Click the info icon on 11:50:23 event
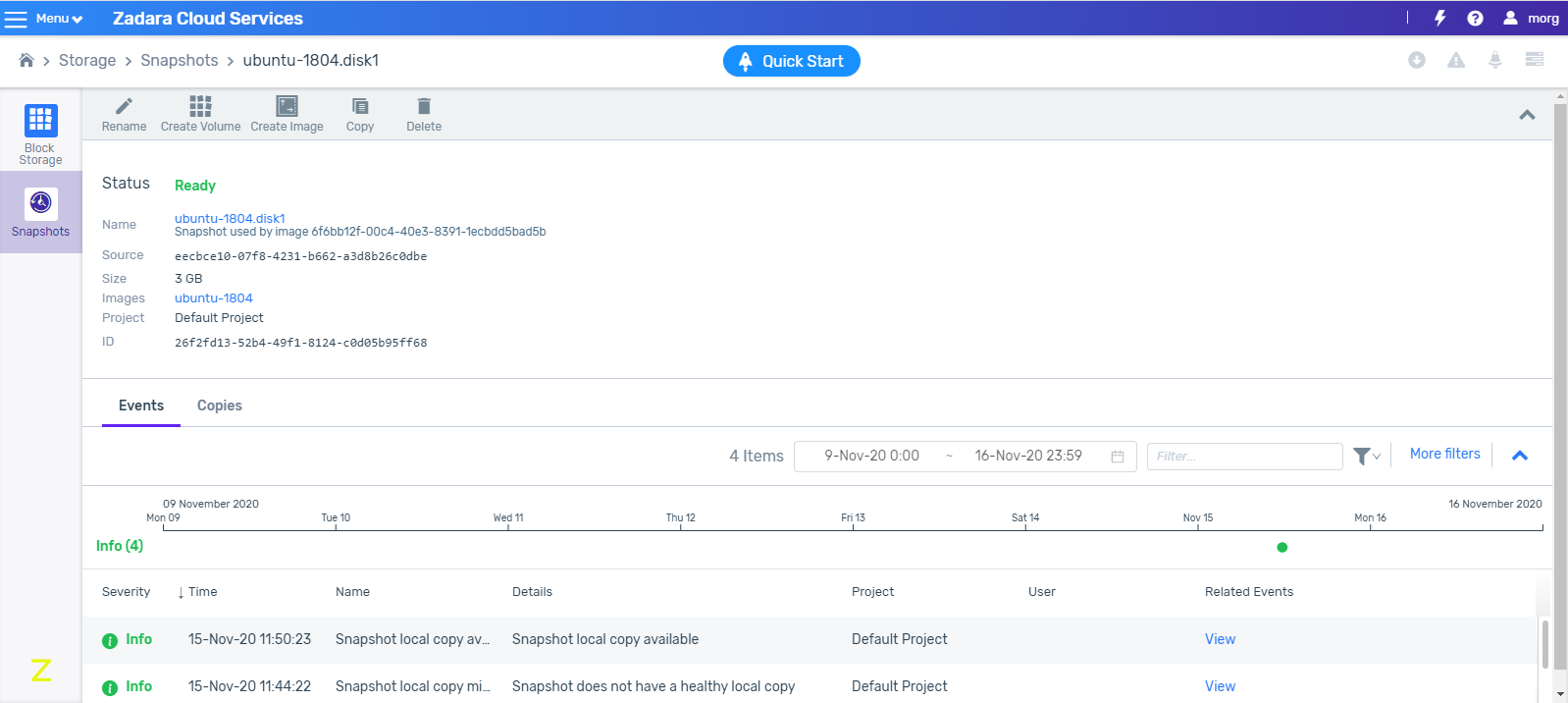 click(110, 640)
